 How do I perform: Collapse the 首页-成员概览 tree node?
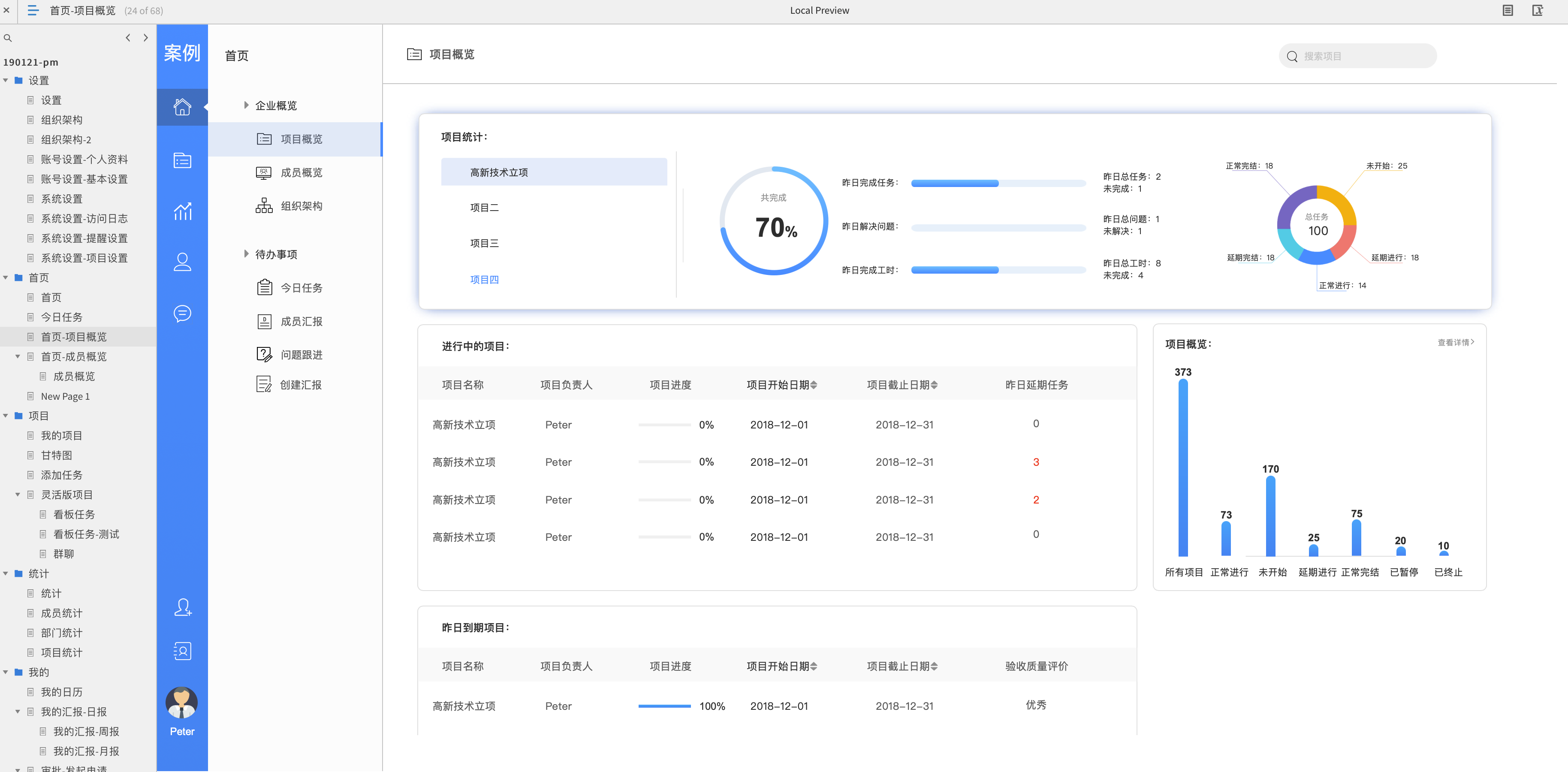coord(18,357)
